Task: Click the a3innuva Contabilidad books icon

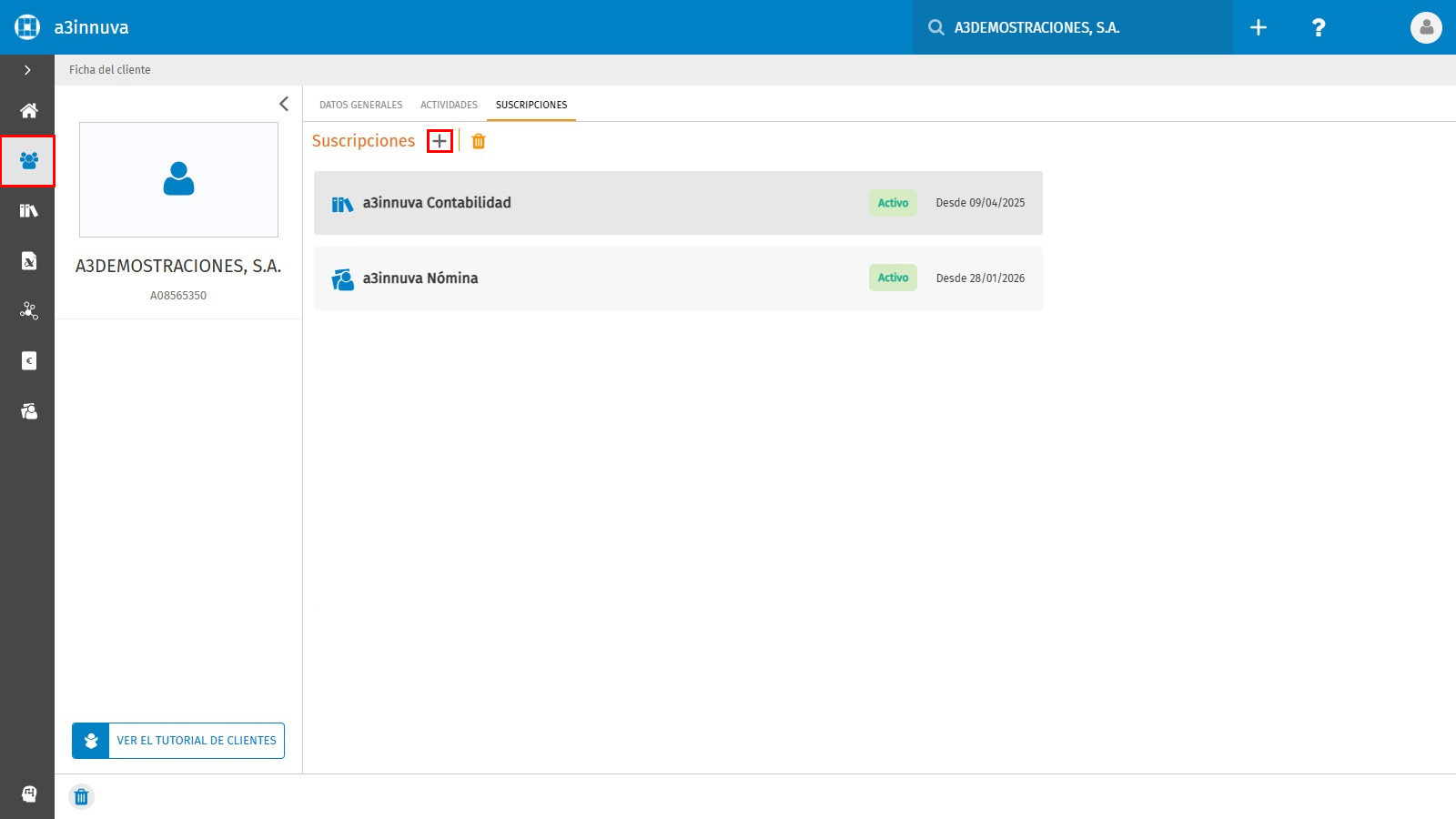Action: 342,205
